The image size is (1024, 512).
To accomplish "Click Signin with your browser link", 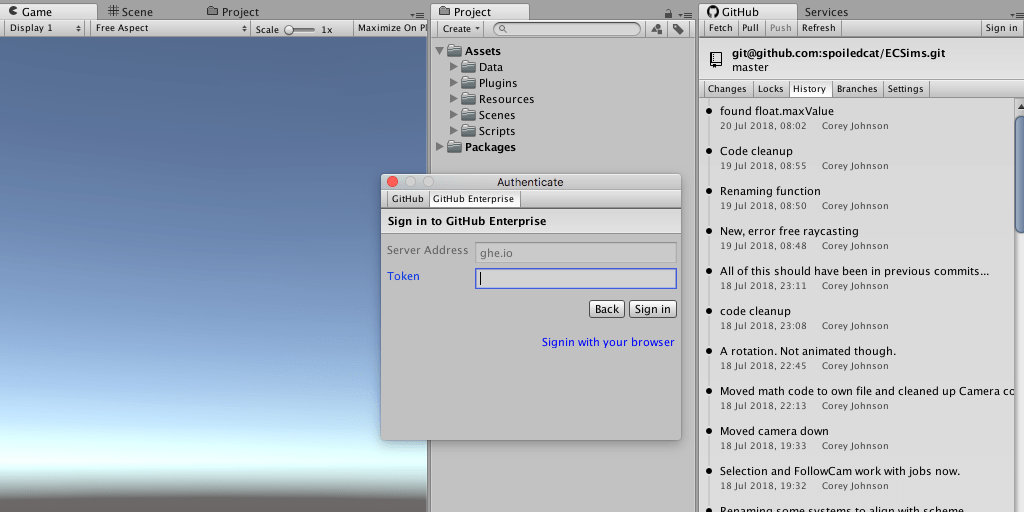I will pyautogui.click(x=608, y=342).
